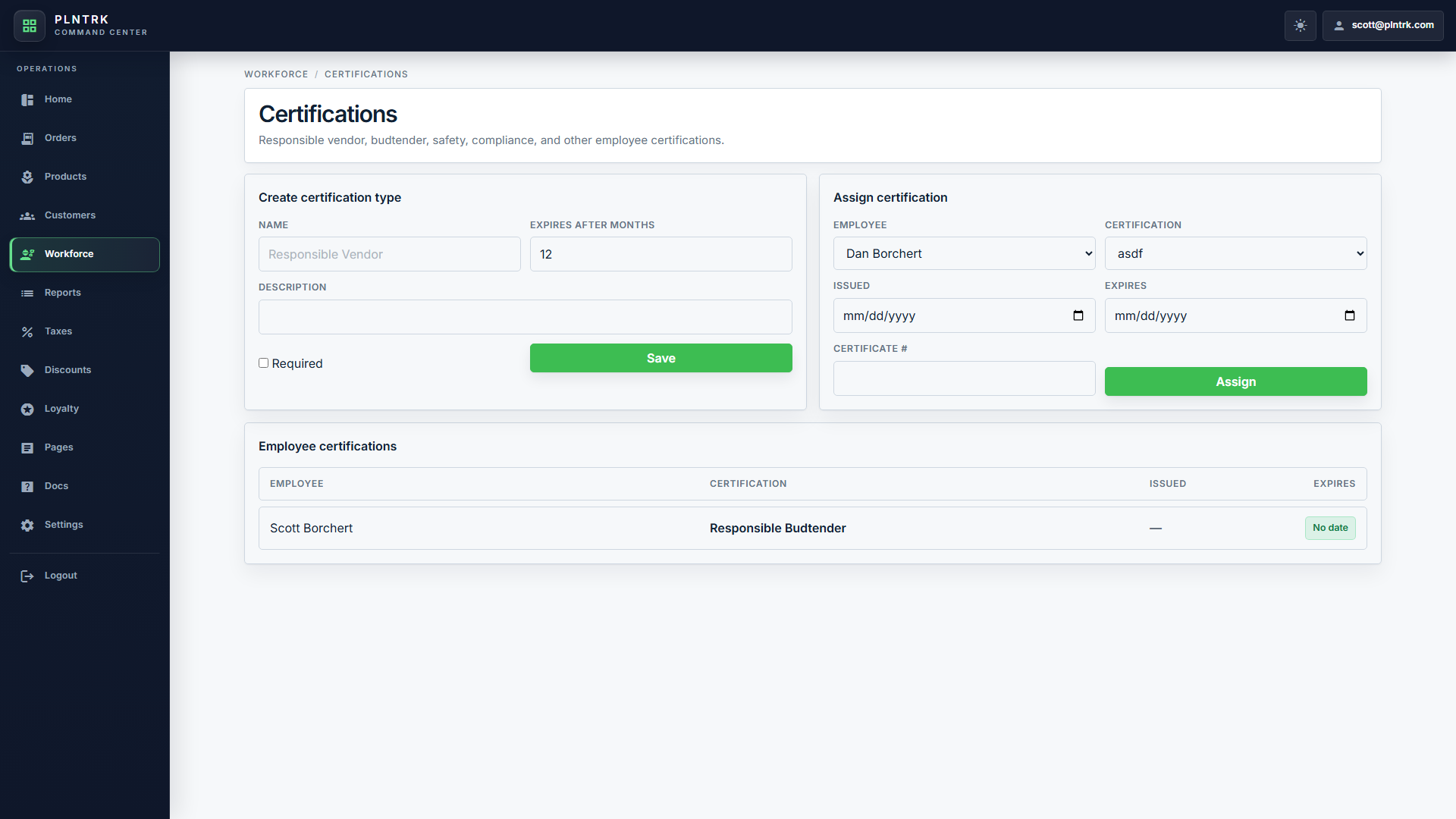Select the Products menu label
This screenshot has width=1456, height=819.
pyautogui.click(x=65, y=177)
